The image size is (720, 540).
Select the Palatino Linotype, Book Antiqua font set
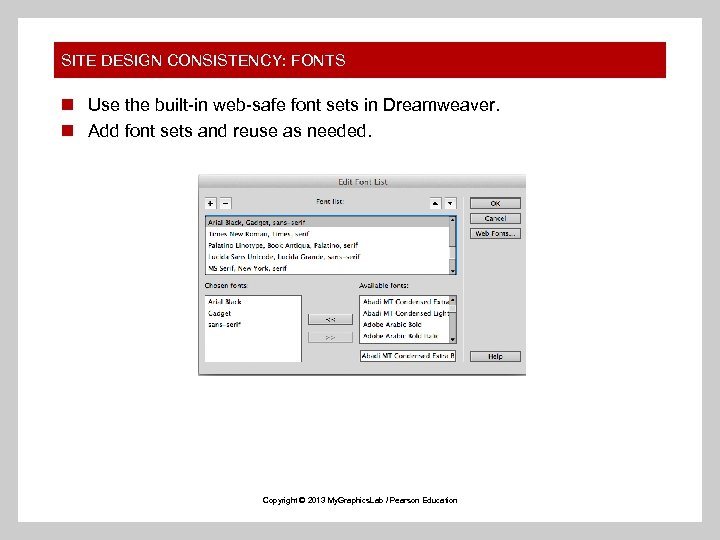327,245
